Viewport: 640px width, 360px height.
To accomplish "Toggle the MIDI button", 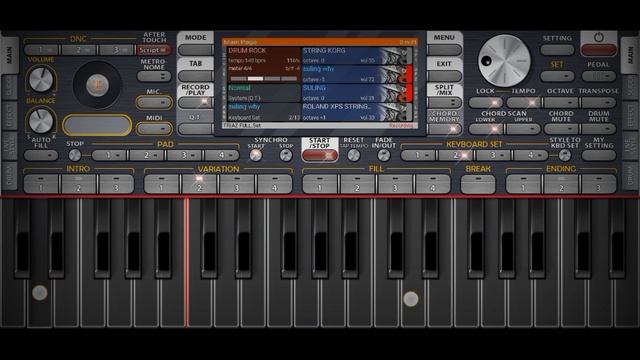I will (x=154, y=129).
